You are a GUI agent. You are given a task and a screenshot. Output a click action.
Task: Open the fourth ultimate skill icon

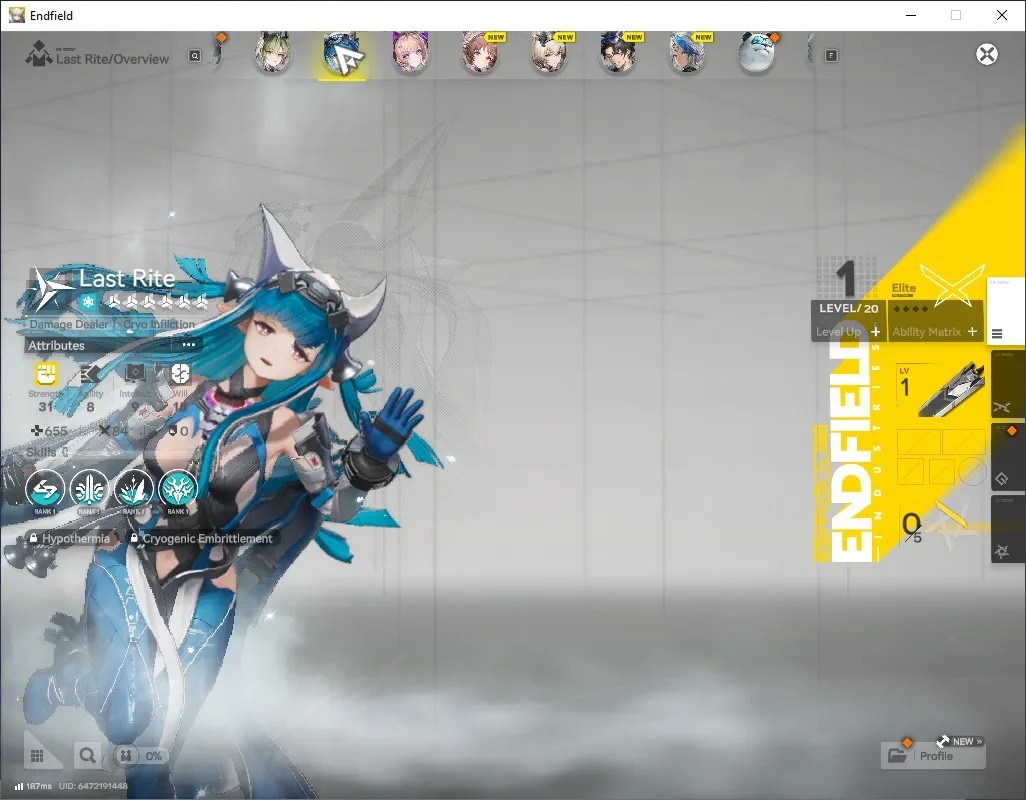(x=178, y=489)
